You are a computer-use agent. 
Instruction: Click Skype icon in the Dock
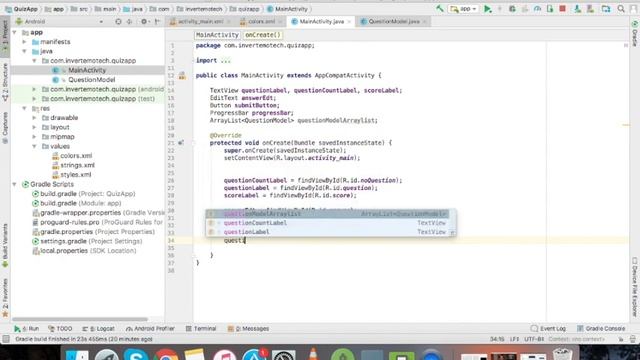[x=136, y=355]
